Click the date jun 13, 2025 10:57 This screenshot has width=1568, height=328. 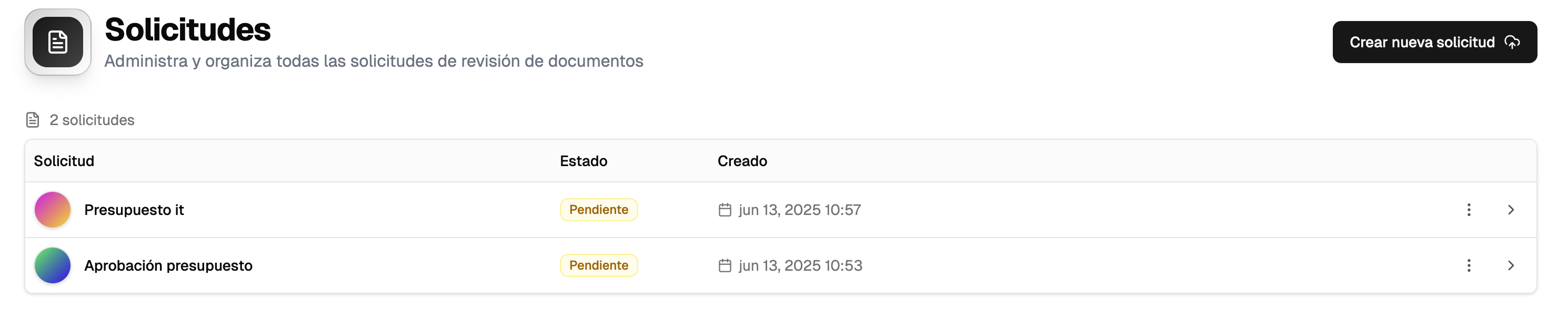point(799,210)
